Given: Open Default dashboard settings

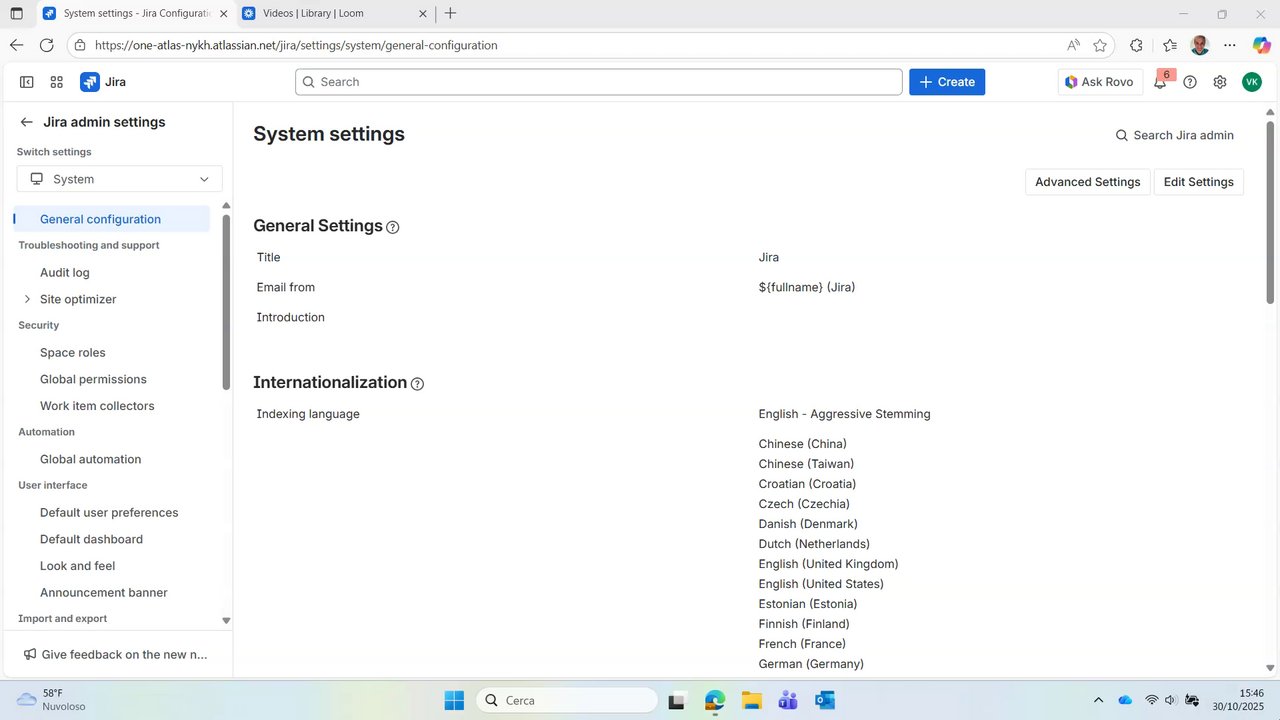Looking at the screenshot, I should [91, 539].
